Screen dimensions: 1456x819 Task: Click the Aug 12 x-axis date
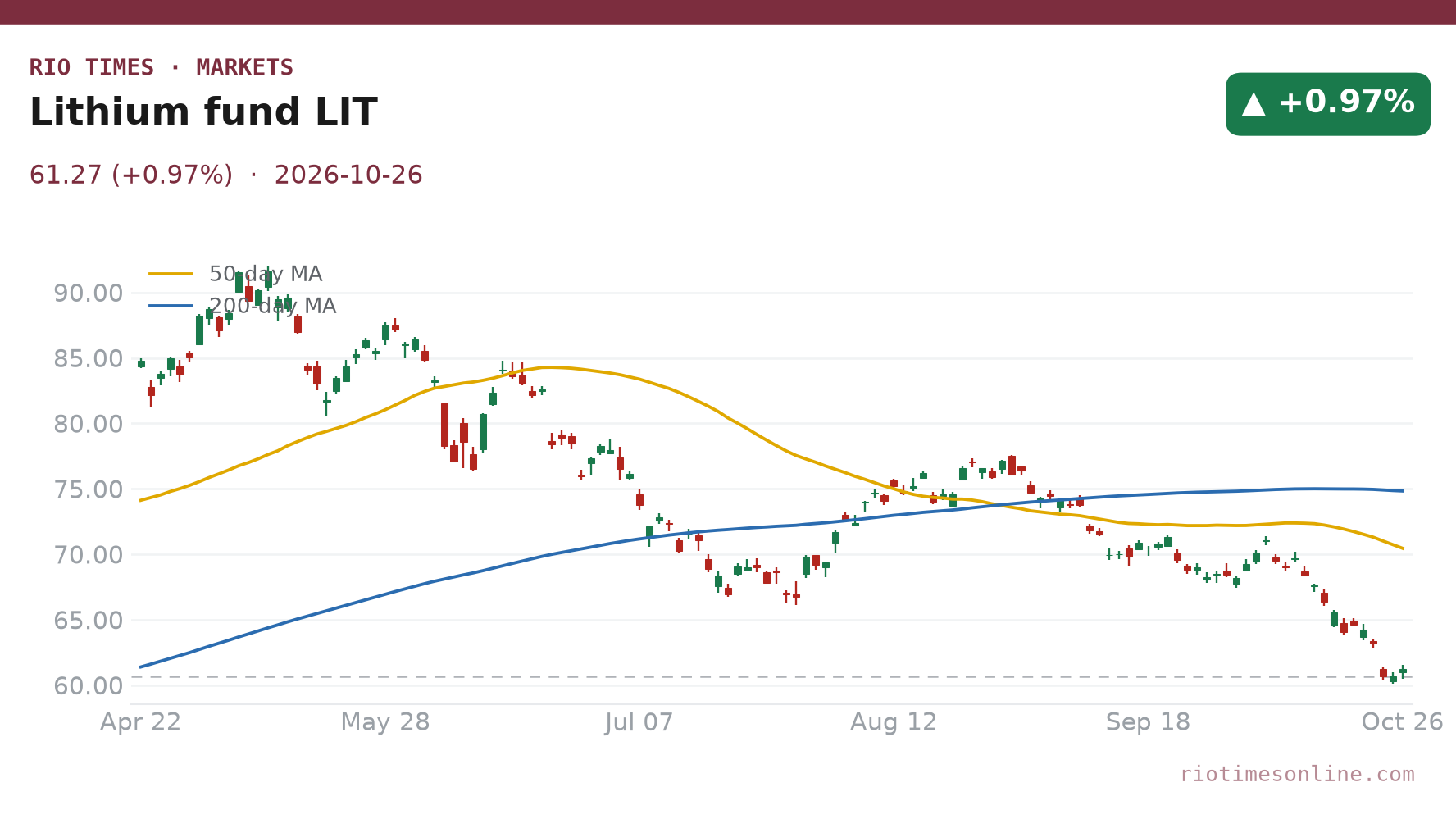pyautogui.click(x=894, y=722)
